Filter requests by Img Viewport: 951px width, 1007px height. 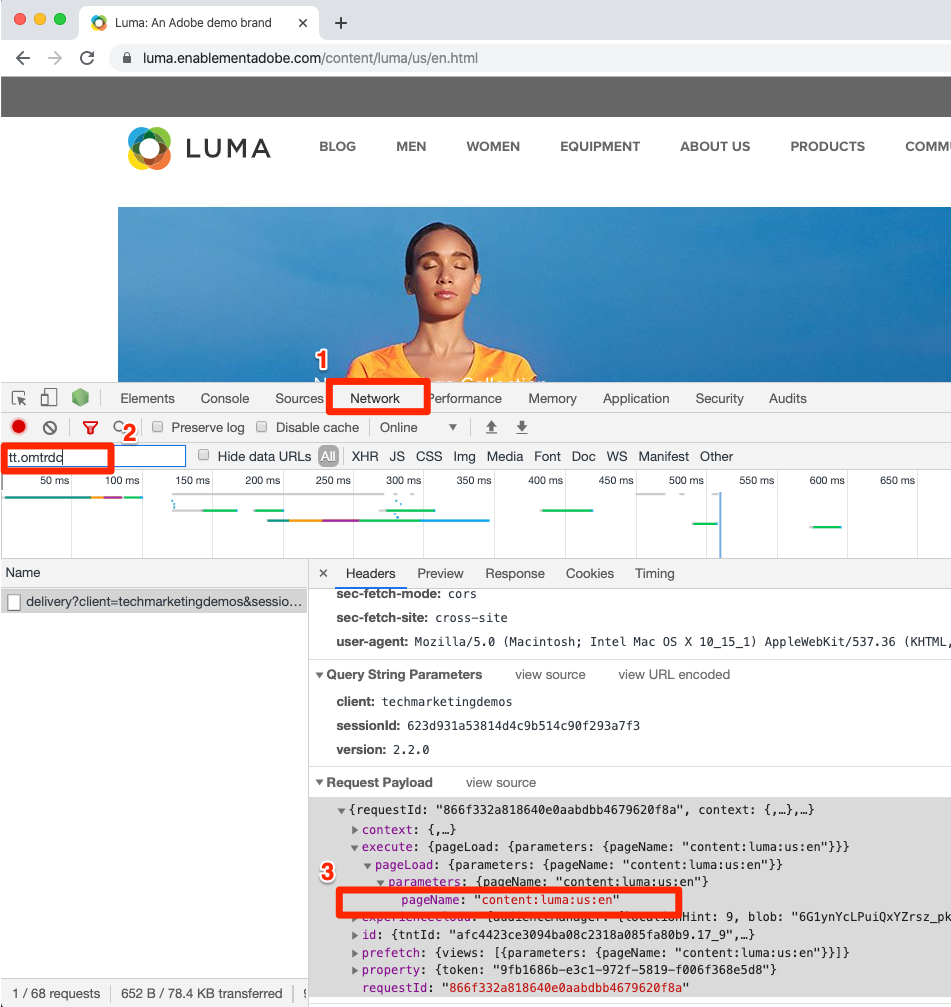(x=464, y=457)
